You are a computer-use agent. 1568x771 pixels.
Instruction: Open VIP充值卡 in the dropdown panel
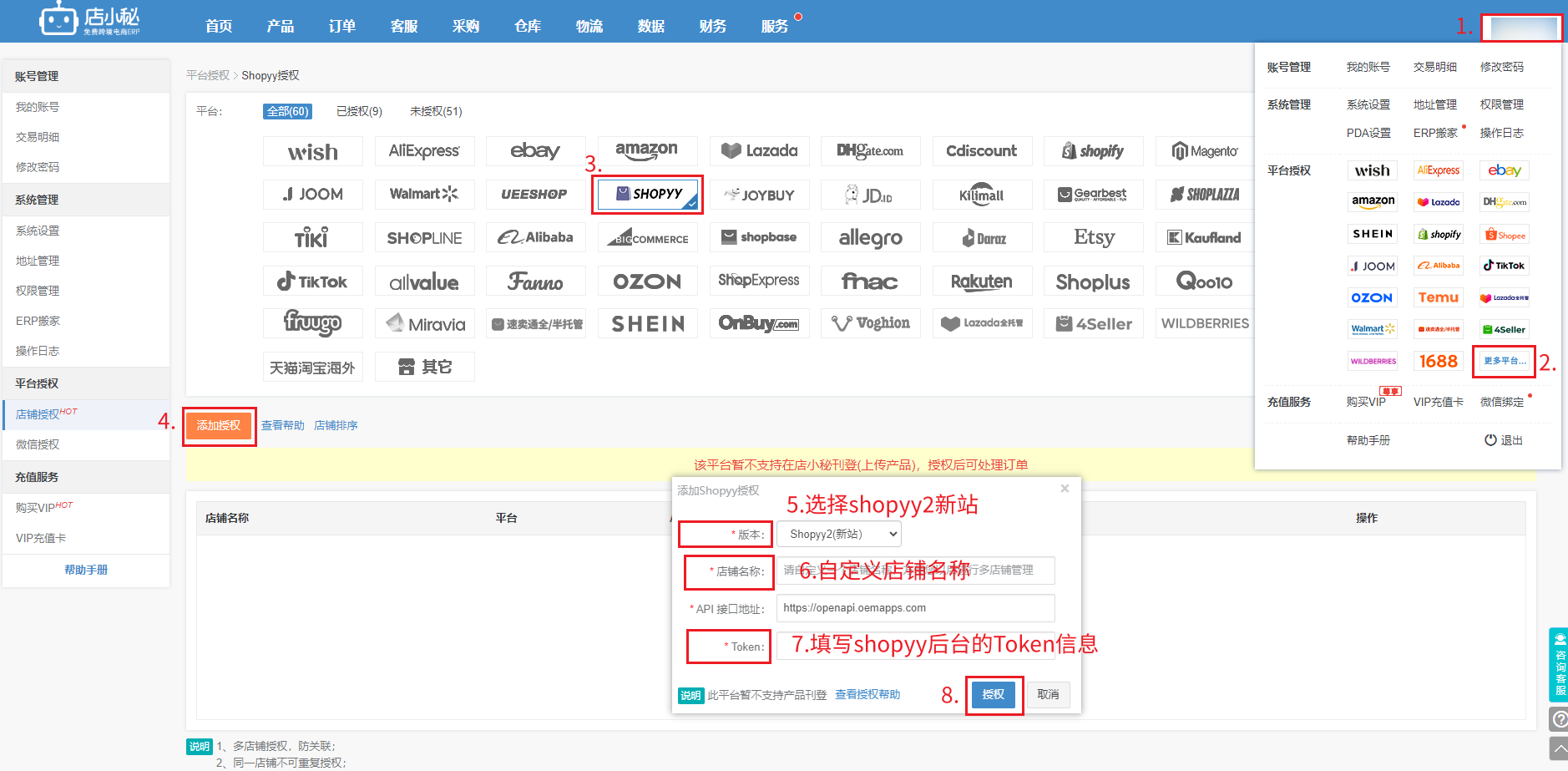coord(1439,402)
